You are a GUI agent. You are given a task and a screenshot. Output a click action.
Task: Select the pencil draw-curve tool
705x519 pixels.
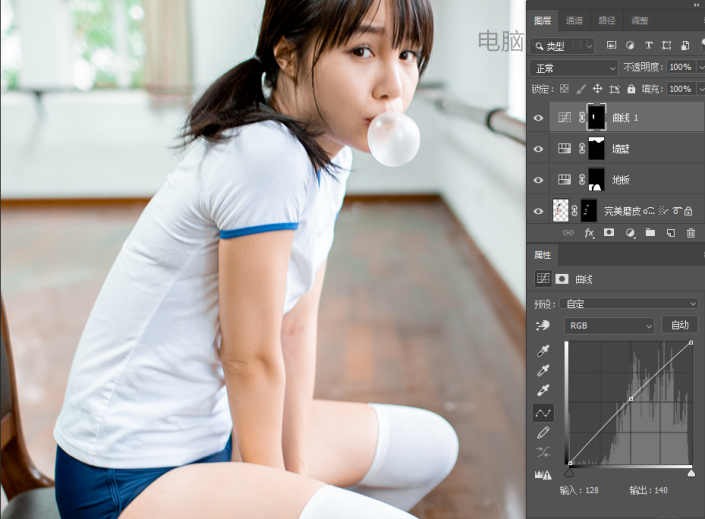[x=544, y=433]
